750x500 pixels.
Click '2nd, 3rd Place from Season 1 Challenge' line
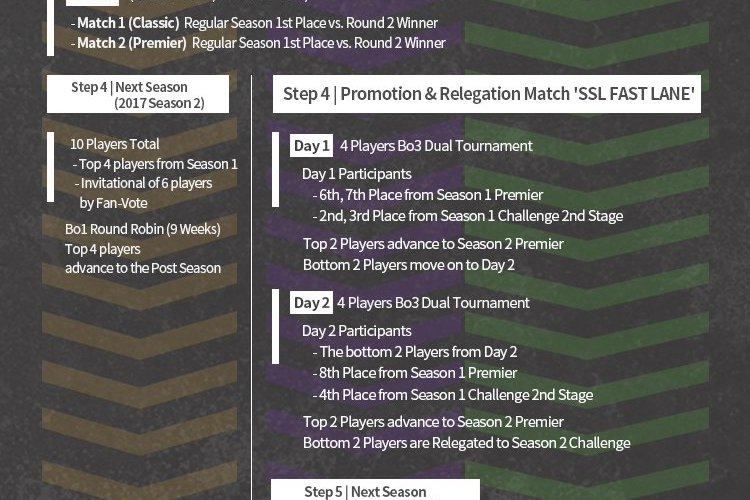pyautogui.click(x=470, y=216)
